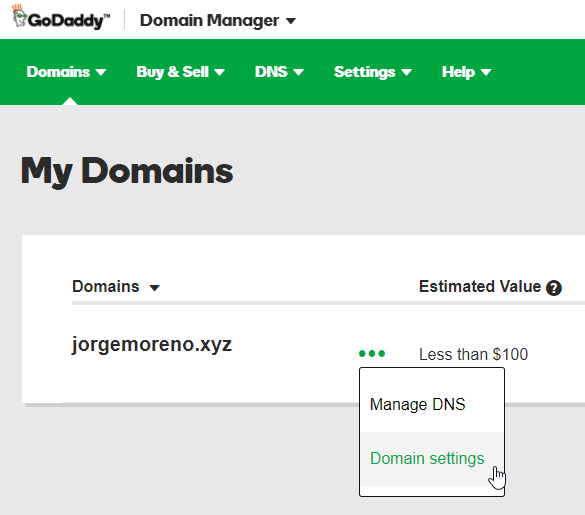Expand the DNS menu
Viewport: 585px width, 515px height.
coord(279,72)
